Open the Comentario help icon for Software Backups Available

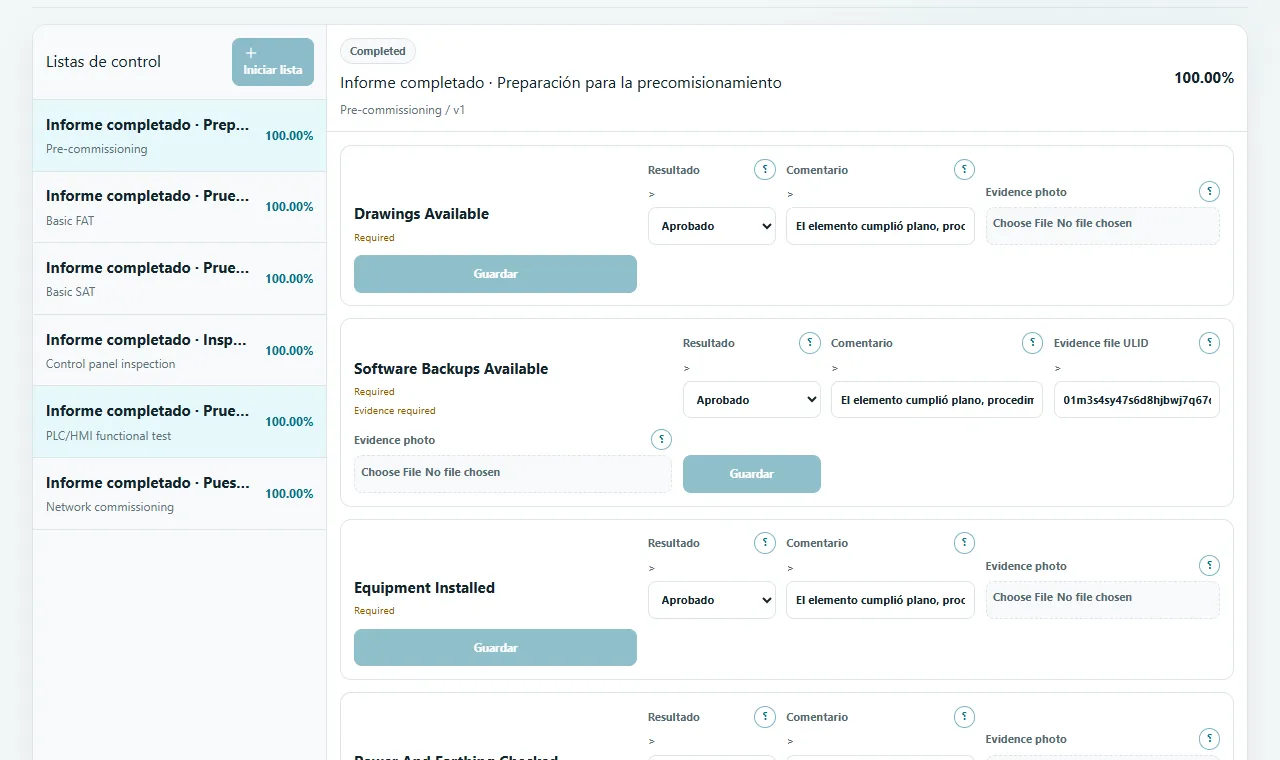click(x=1032, y=343)
